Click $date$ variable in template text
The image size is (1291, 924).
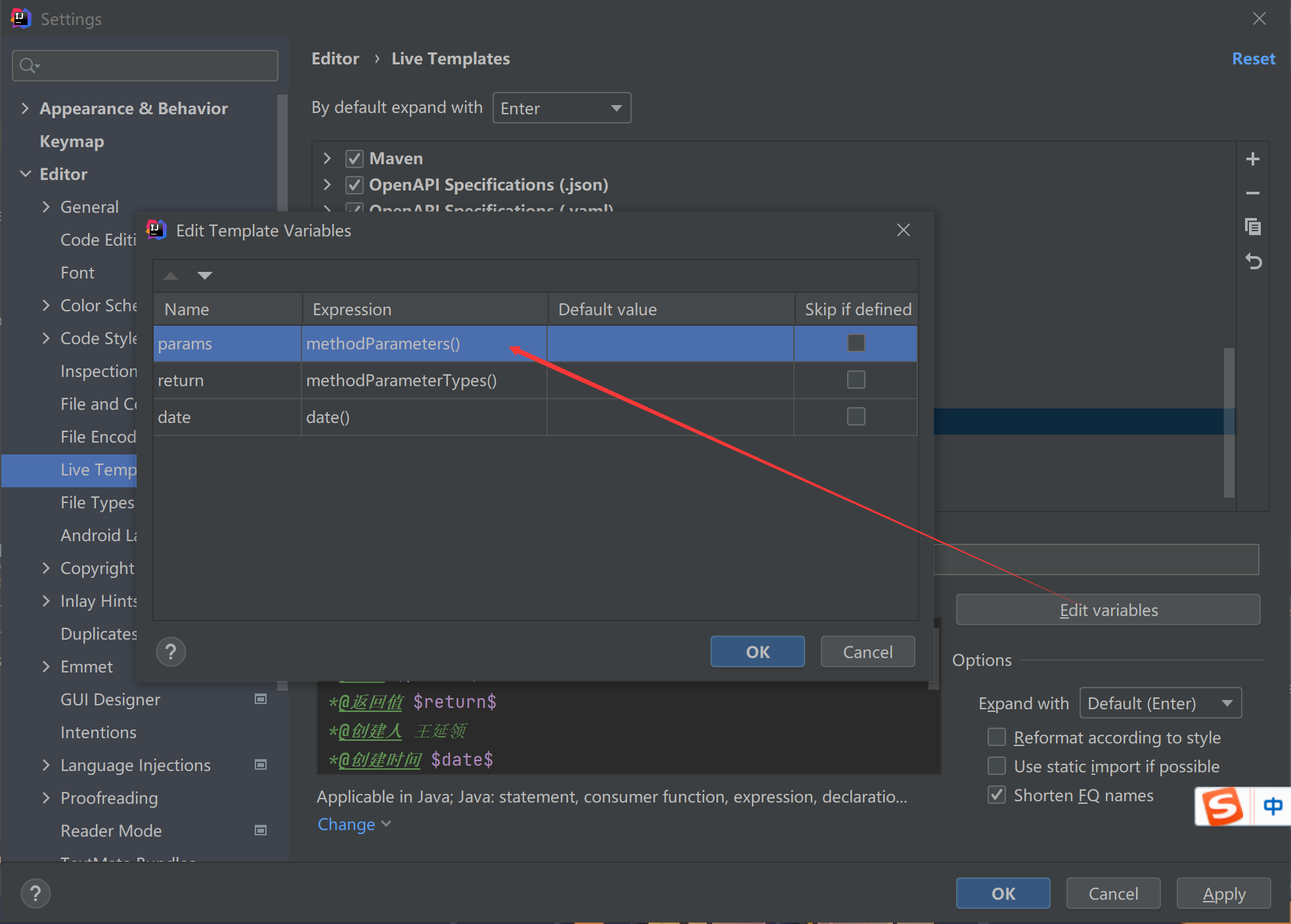coord(462,760)
